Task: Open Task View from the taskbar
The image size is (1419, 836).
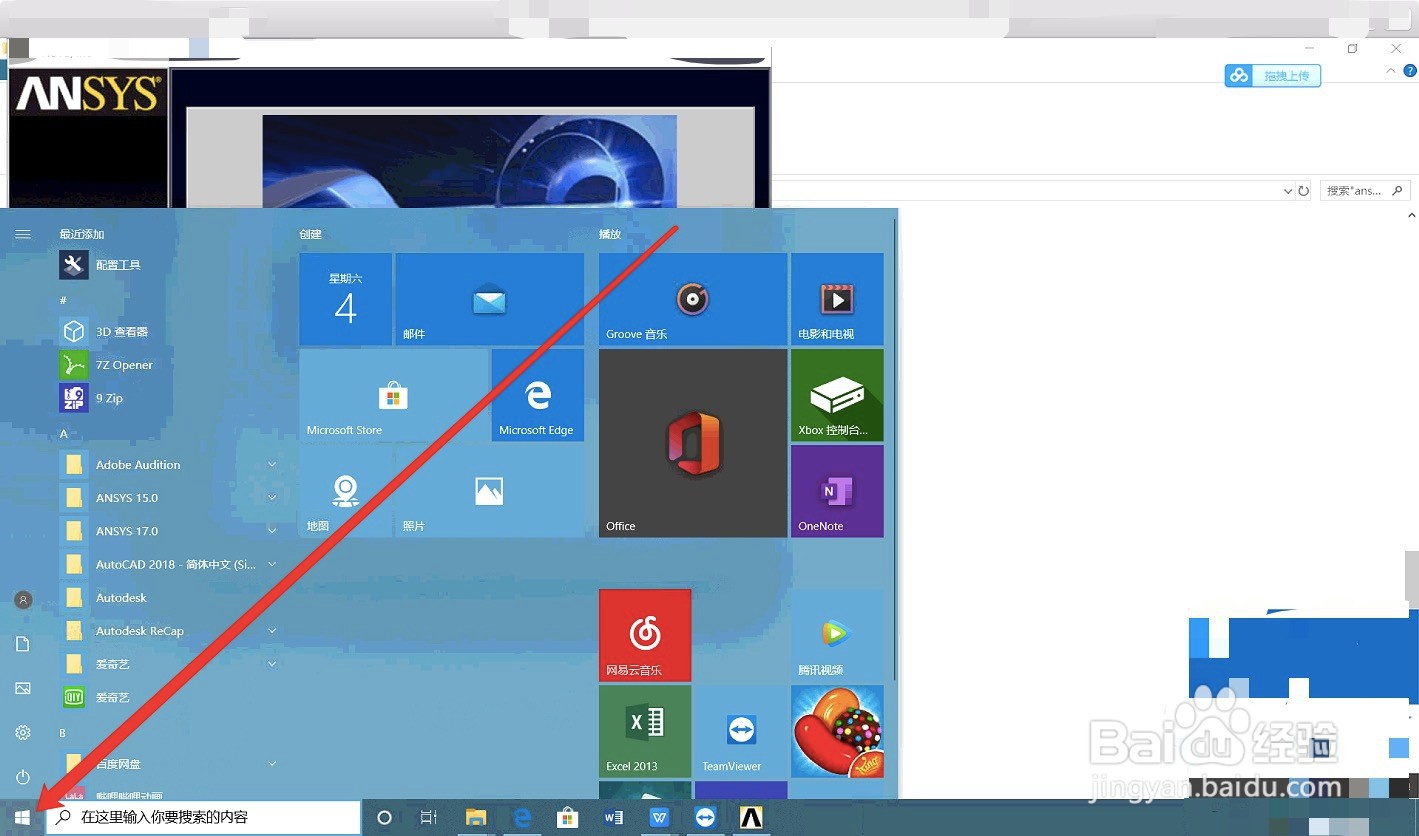Action: 428,818
